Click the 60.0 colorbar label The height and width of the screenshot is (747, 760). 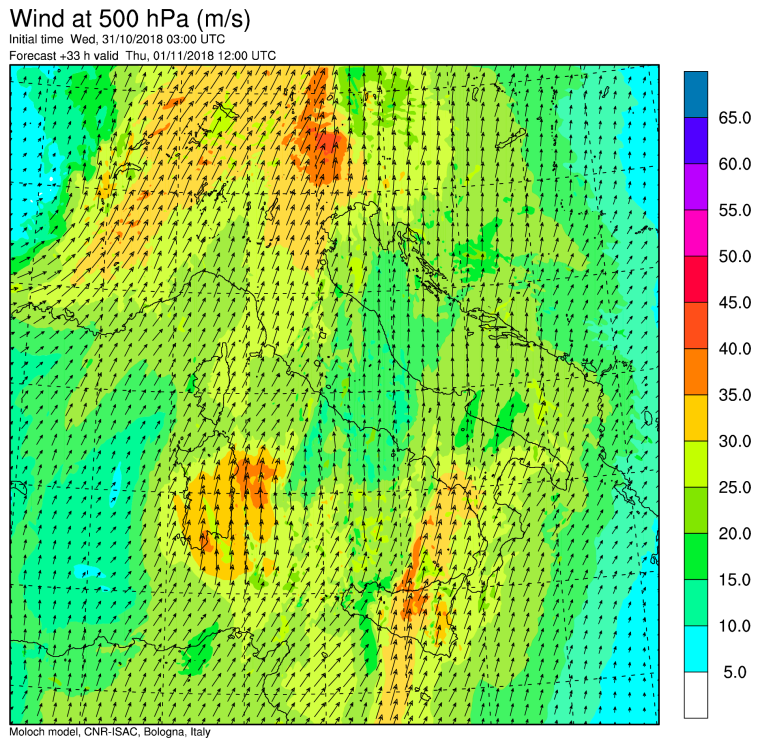pyautogui.click(x=734, y=164)
